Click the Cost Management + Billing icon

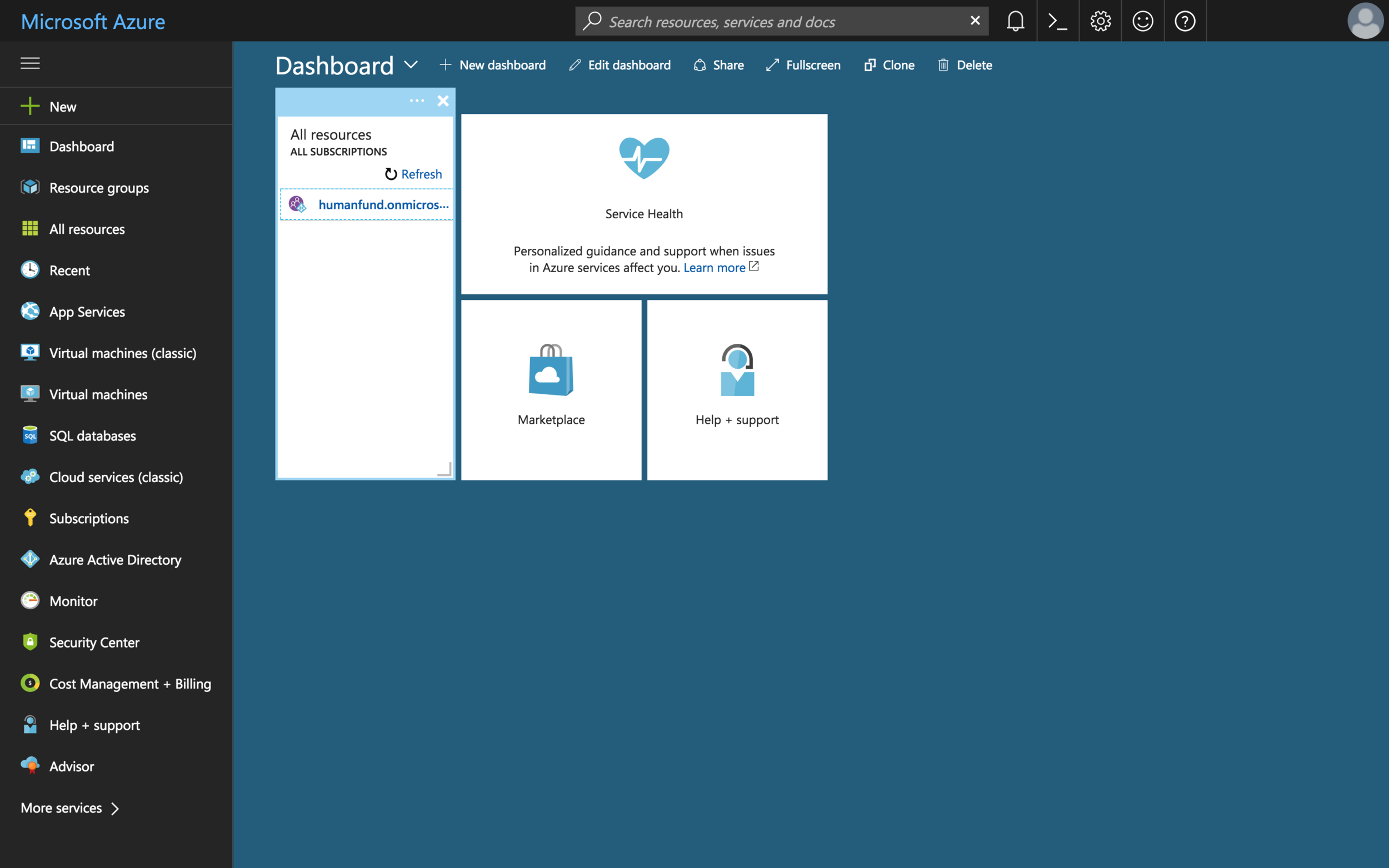coord(30,683)
